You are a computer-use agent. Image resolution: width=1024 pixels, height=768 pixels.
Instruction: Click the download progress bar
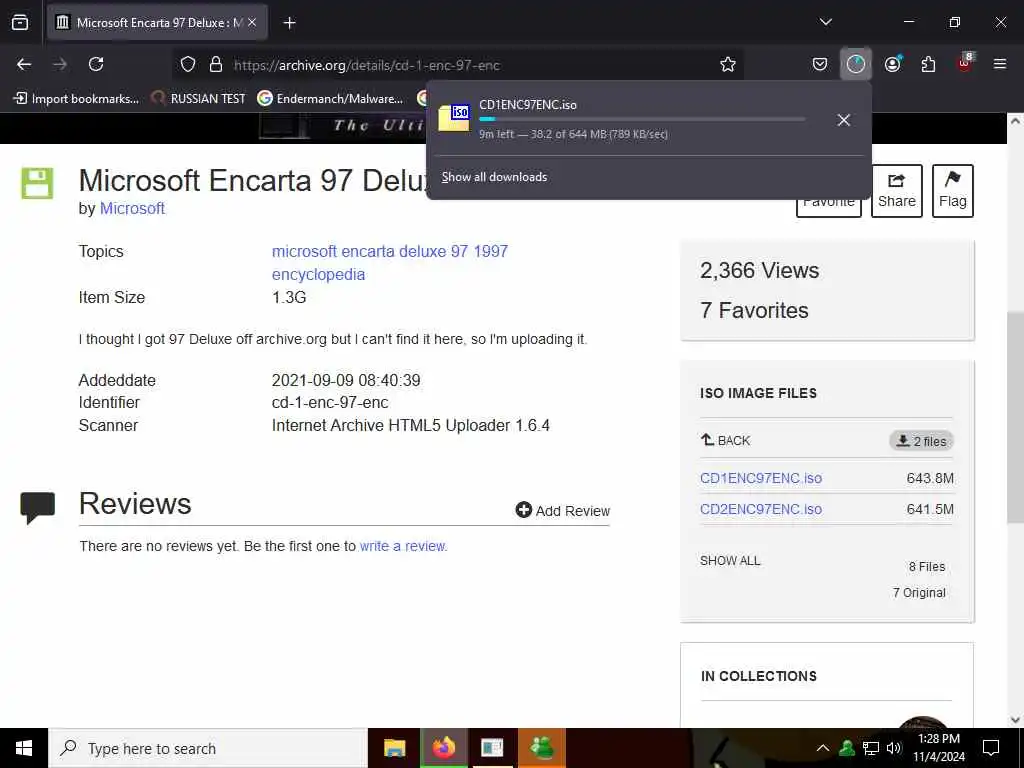[642, 119]
